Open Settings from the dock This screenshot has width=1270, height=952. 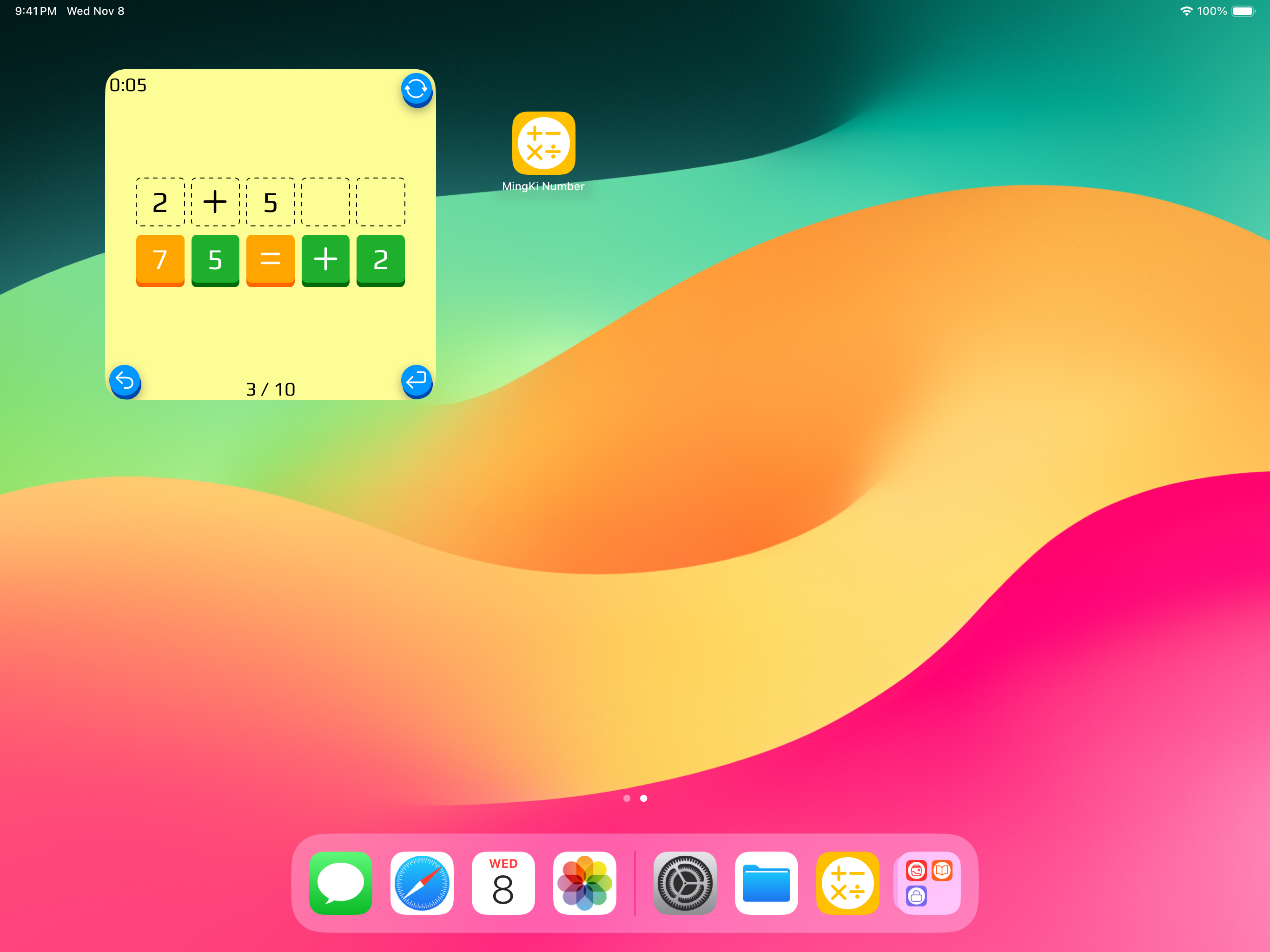click(x=685, y=883)
